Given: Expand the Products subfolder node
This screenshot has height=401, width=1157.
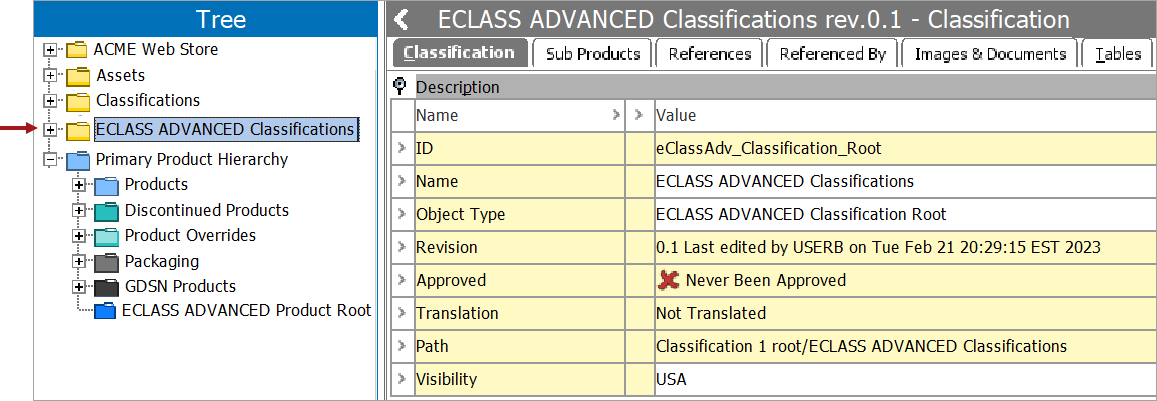Looking at the screenshot, I should click(x=79, y=185).
